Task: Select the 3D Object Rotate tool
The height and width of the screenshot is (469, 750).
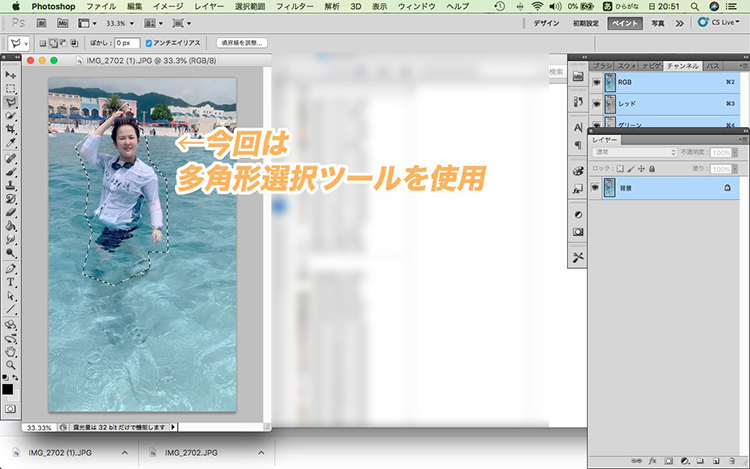Action: click(x=11, y=325)
